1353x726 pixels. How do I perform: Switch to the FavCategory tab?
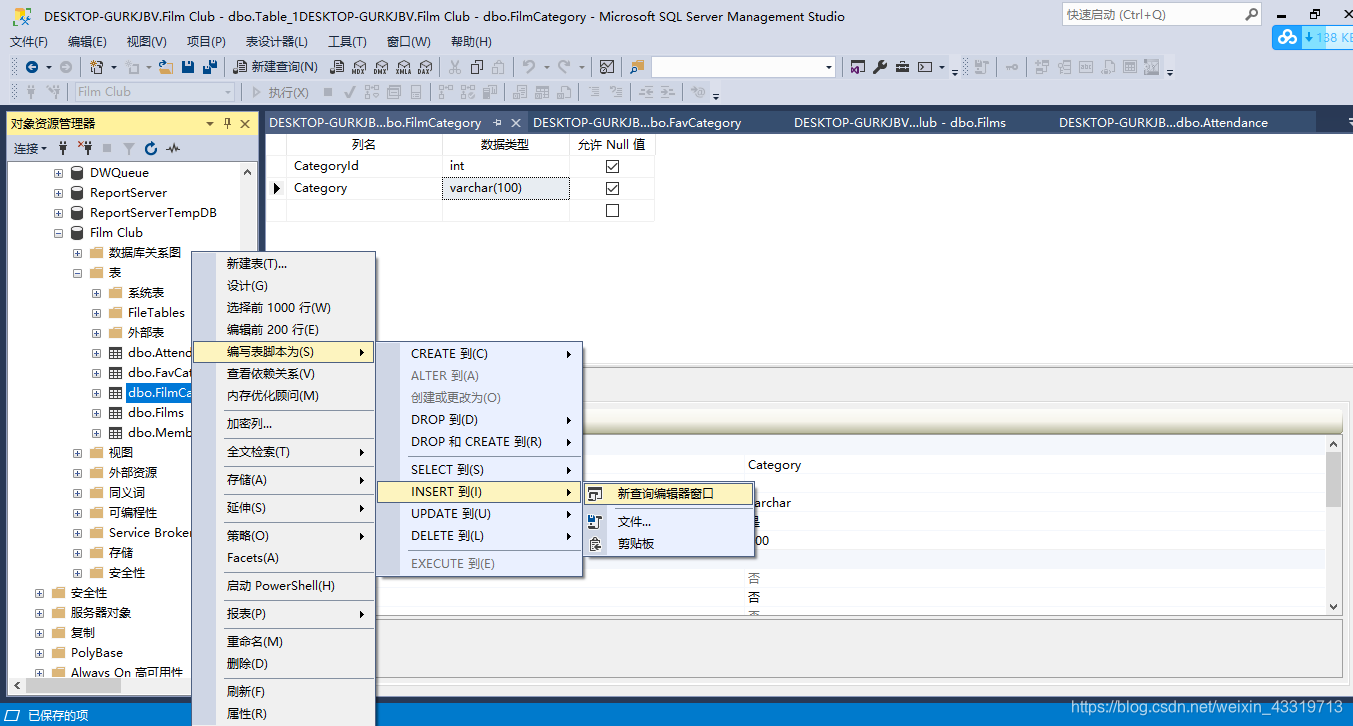tap(637, 122)
